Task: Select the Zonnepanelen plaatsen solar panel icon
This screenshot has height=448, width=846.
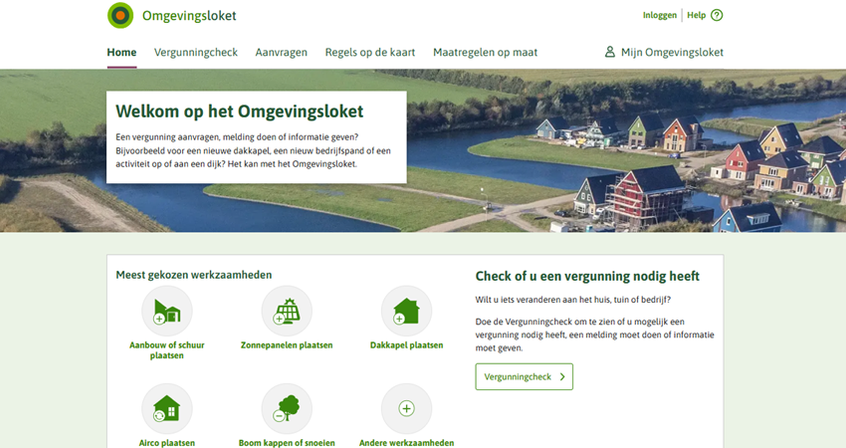Action: [x=287, y=311]
